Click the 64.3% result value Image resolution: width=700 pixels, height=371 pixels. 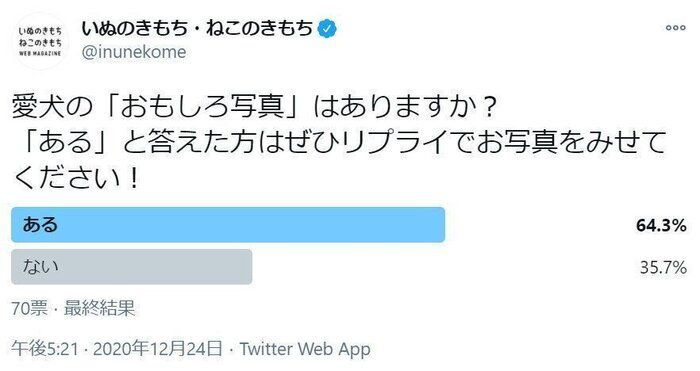pyautogui.click(x=662, y=225)
